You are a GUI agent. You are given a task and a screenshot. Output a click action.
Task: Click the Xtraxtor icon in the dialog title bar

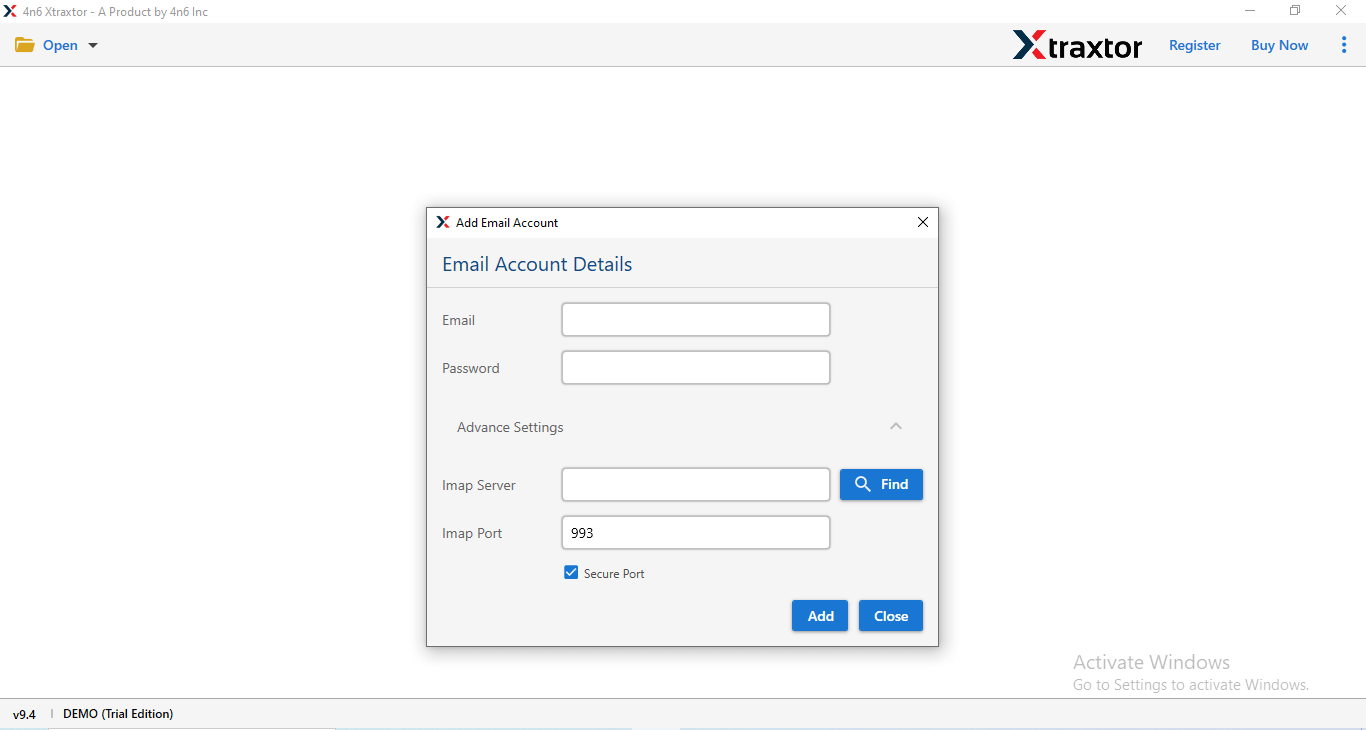(x=443, y=222)
